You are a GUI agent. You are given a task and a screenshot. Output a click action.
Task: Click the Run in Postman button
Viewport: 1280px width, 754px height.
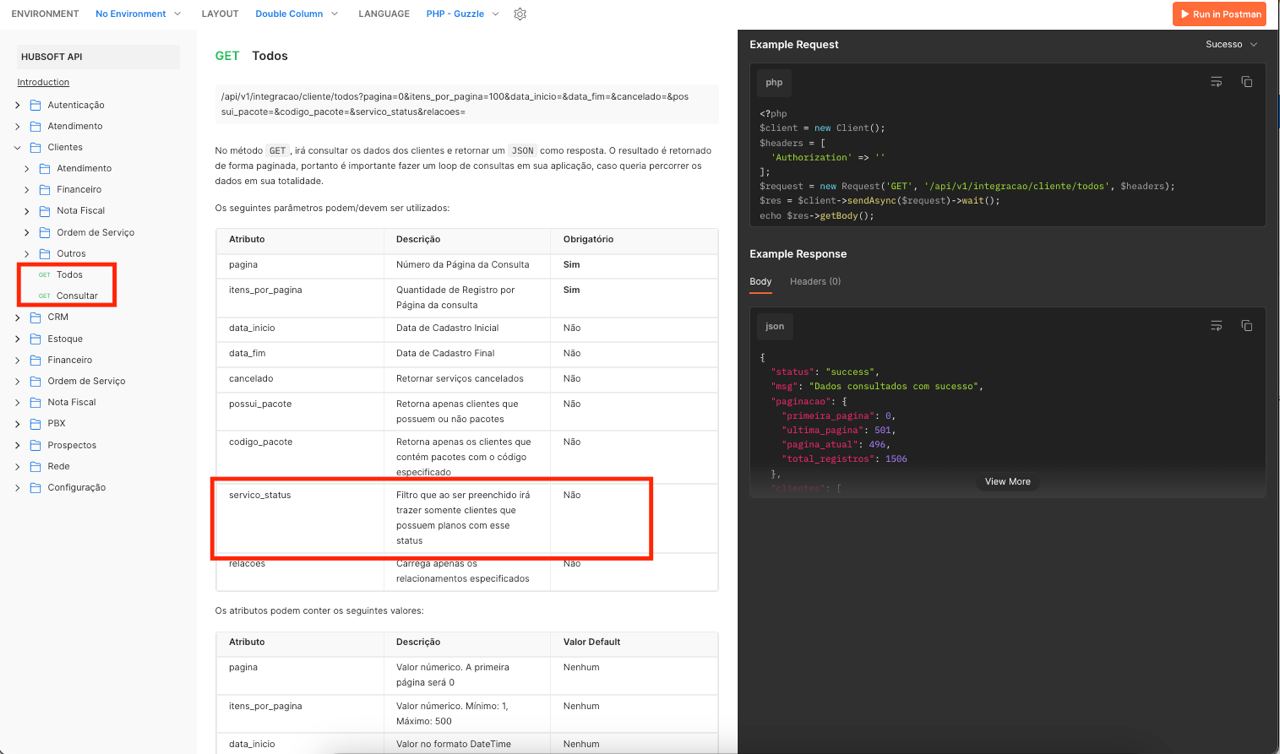coord(1219,14)
